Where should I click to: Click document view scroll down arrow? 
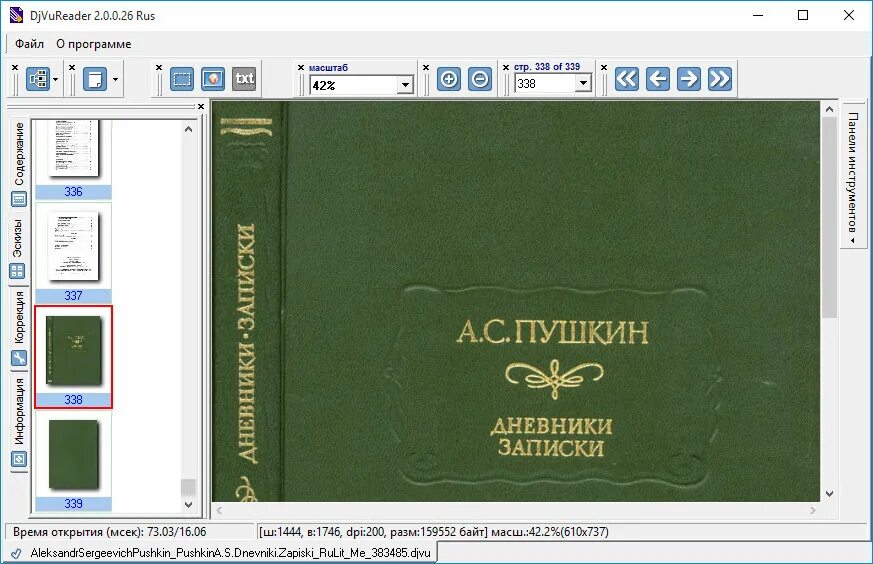coord(830,494)
